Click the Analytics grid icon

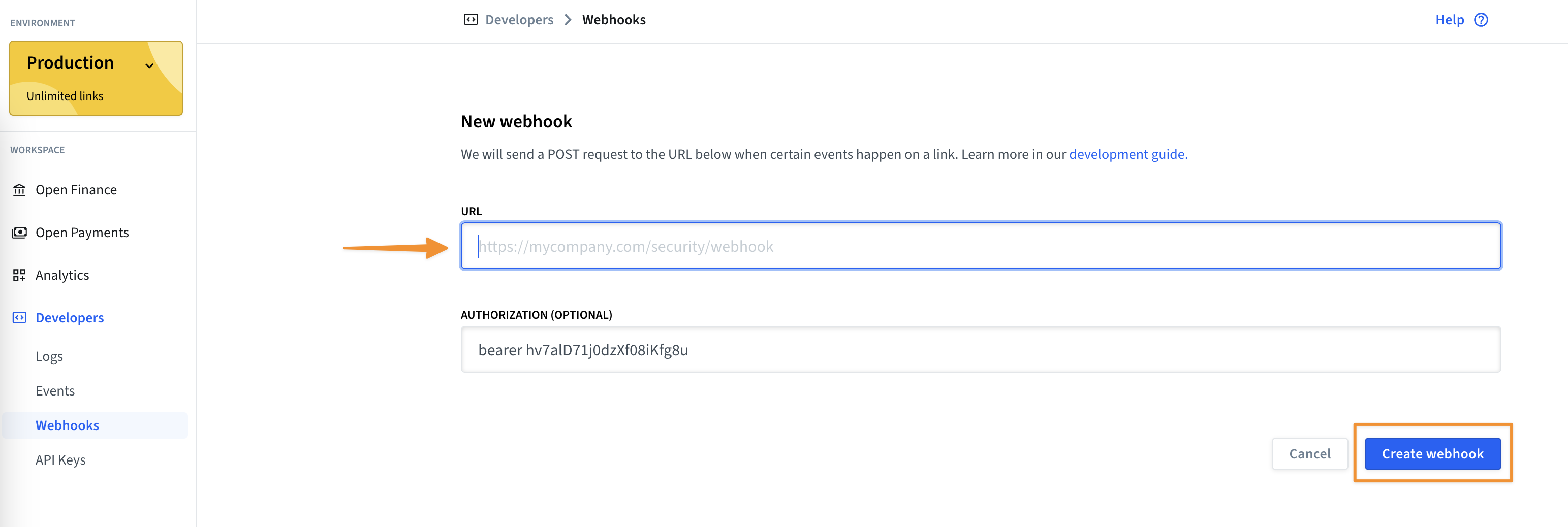[x=19, y=275]
